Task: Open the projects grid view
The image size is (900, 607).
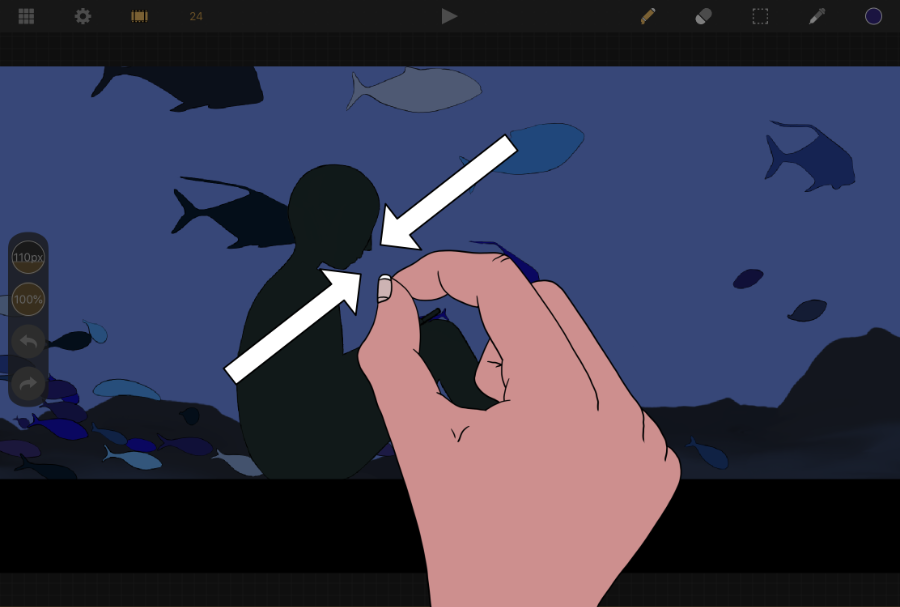Action: point(26,16)
